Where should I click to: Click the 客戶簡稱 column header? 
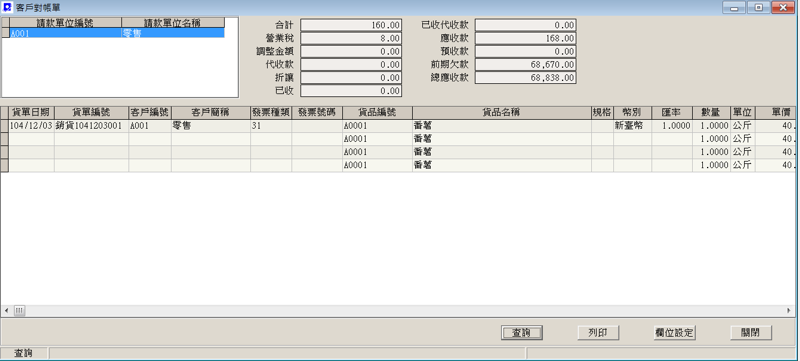click(x=211, y=113)
